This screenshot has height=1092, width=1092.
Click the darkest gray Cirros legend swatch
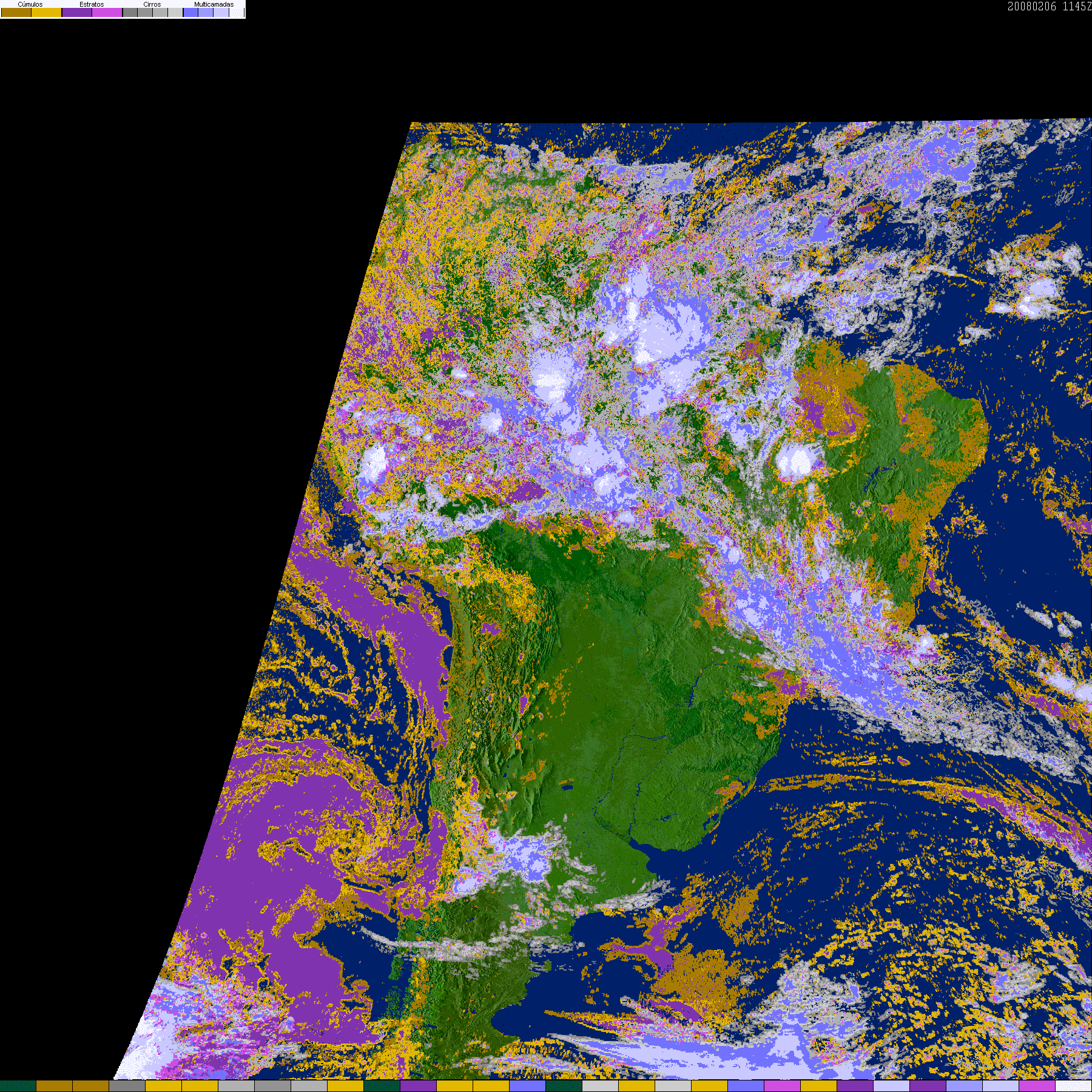click(130, 13)
